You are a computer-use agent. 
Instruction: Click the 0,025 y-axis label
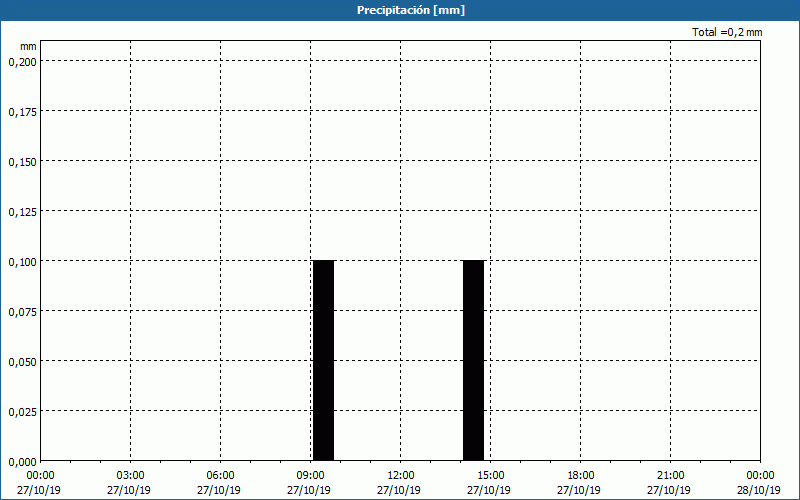[x=22, y=412]
